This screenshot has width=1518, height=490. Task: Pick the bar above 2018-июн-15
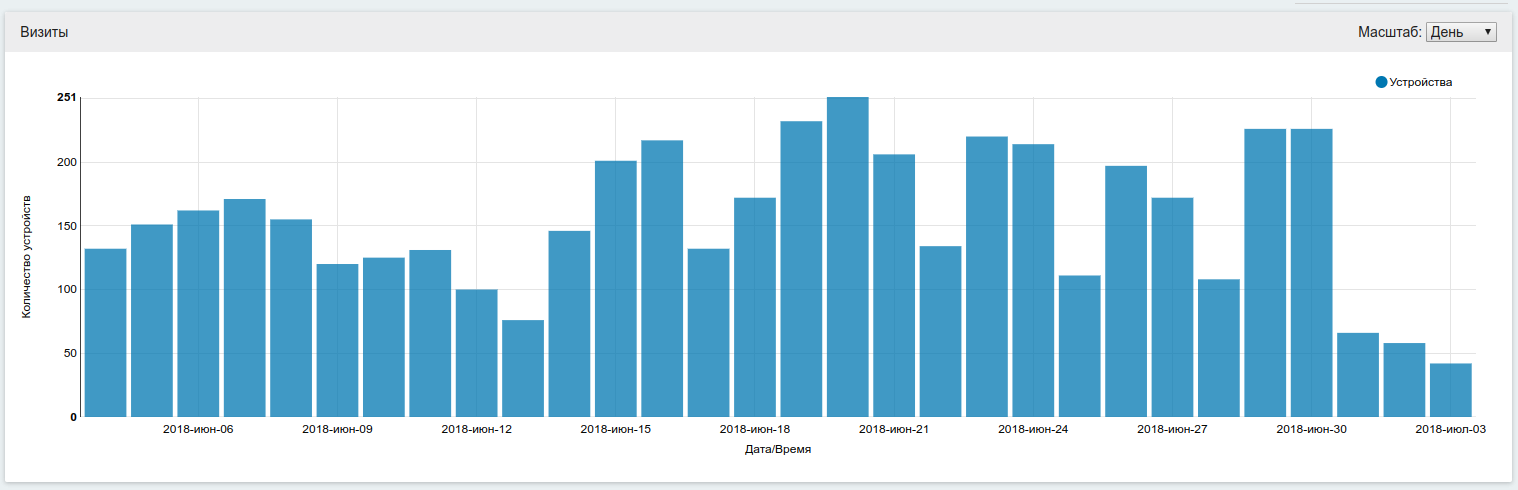(x=615, y=289)
